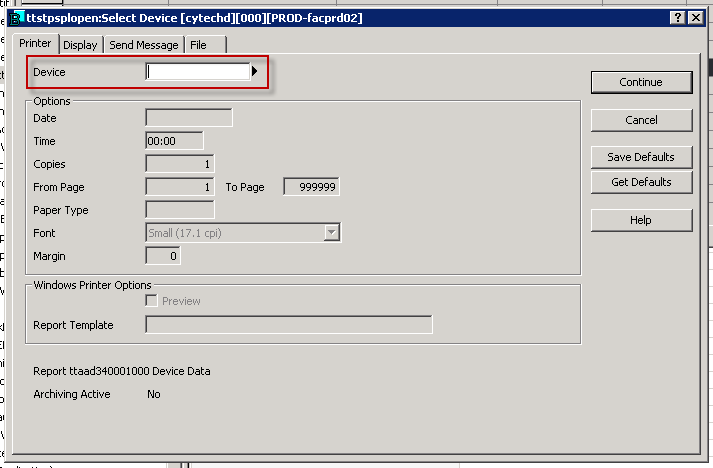Close the Select Device dialog window

tap(698, 18)
